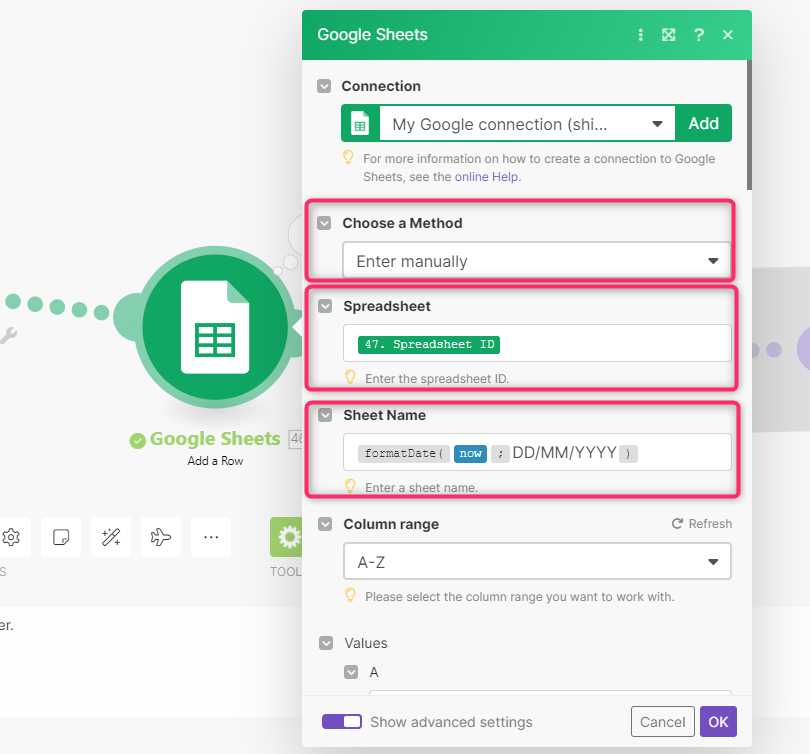Screen dimensions: 810x754
Task: Open the Google Sheets module options menu
Action: pyautogui.click(x=640, y=34)
